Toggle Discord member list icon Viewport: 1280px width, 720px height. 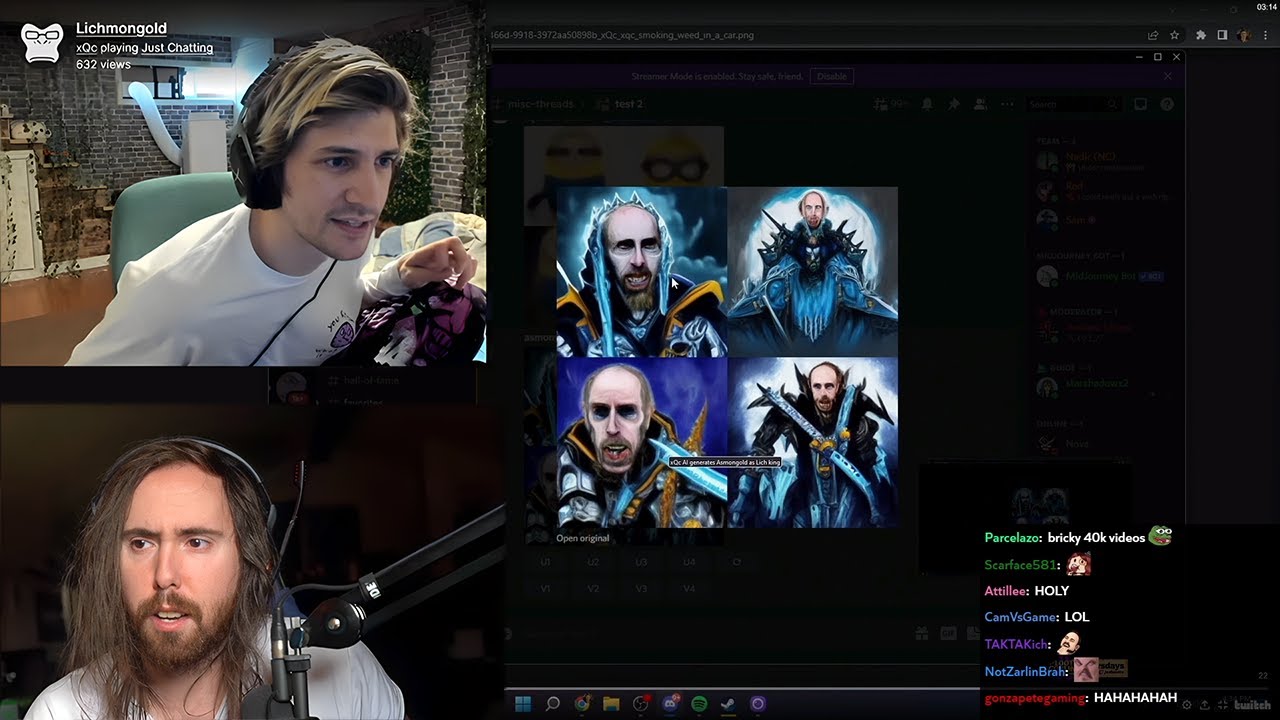coord(981,104)
